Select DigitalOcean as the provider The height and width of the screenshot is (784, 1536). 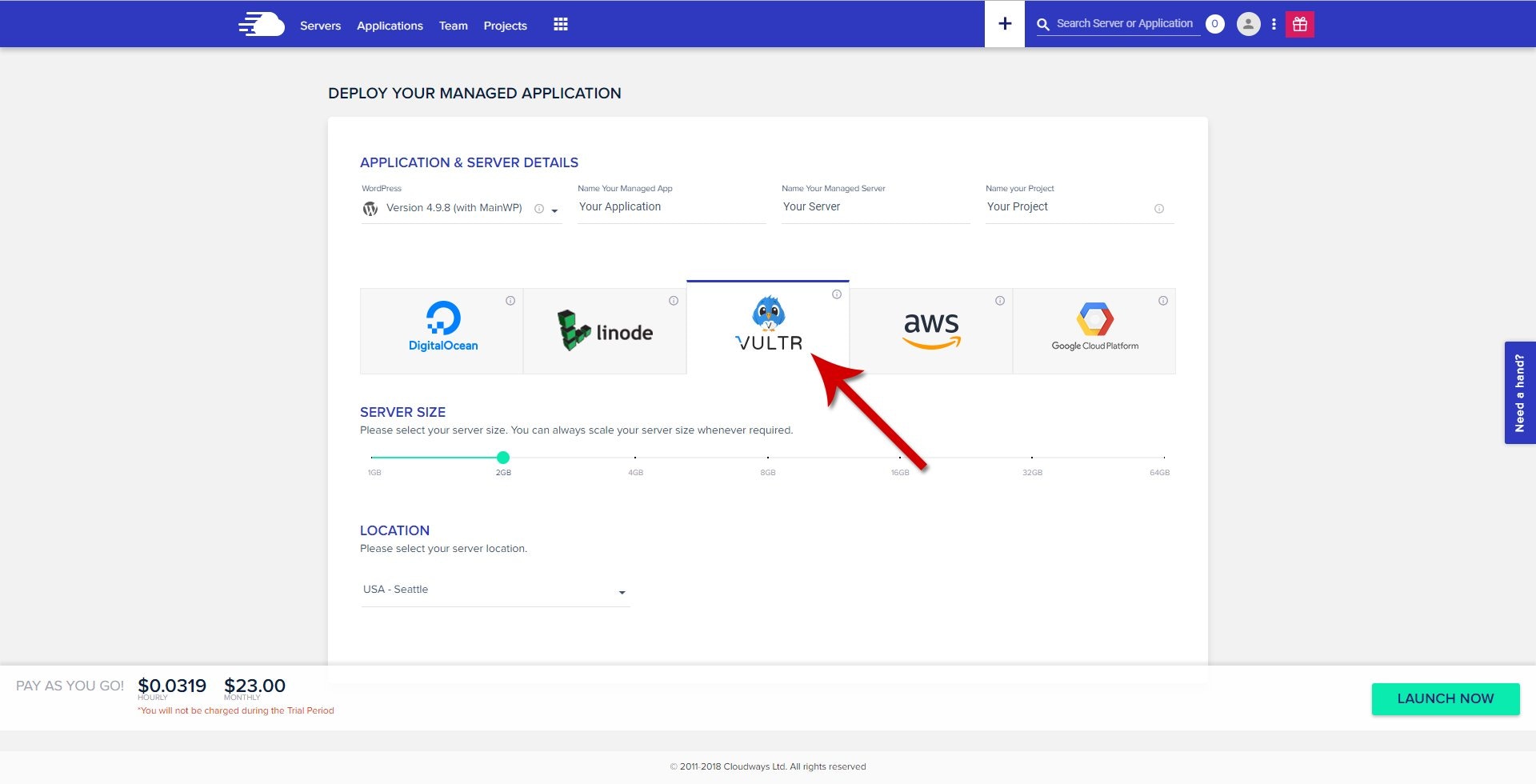click(442, 330)
